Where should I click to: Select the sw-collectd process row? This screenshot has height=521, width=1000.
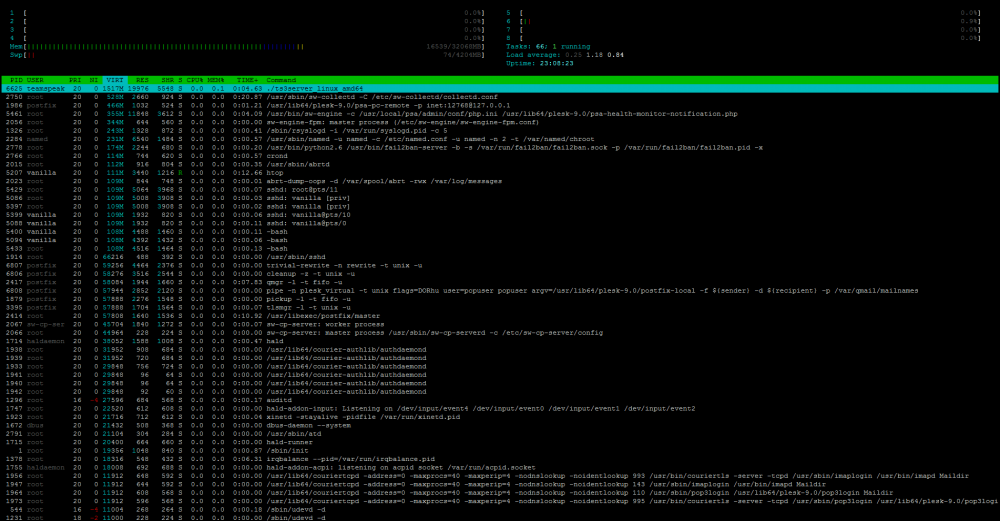pyautogui.click(x=500, y=97)
